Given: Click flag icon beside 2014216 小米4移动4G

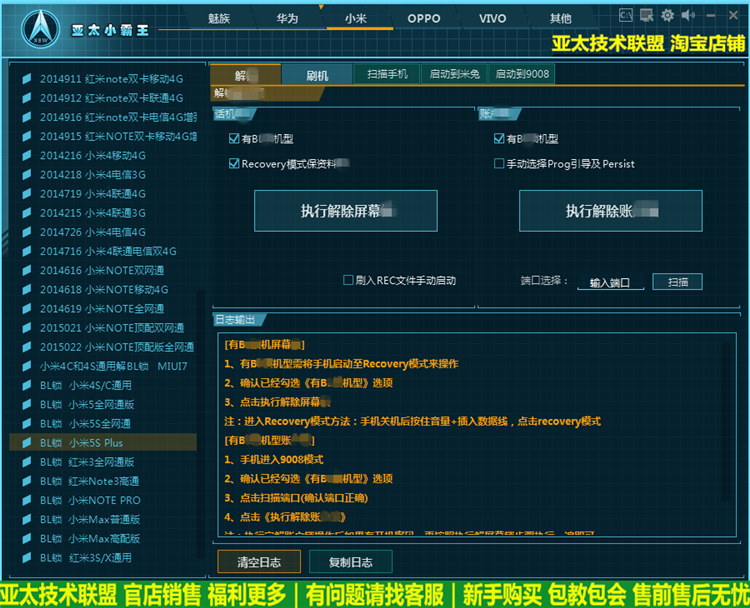Looking at the screenshot, I should tap(27, 155).
